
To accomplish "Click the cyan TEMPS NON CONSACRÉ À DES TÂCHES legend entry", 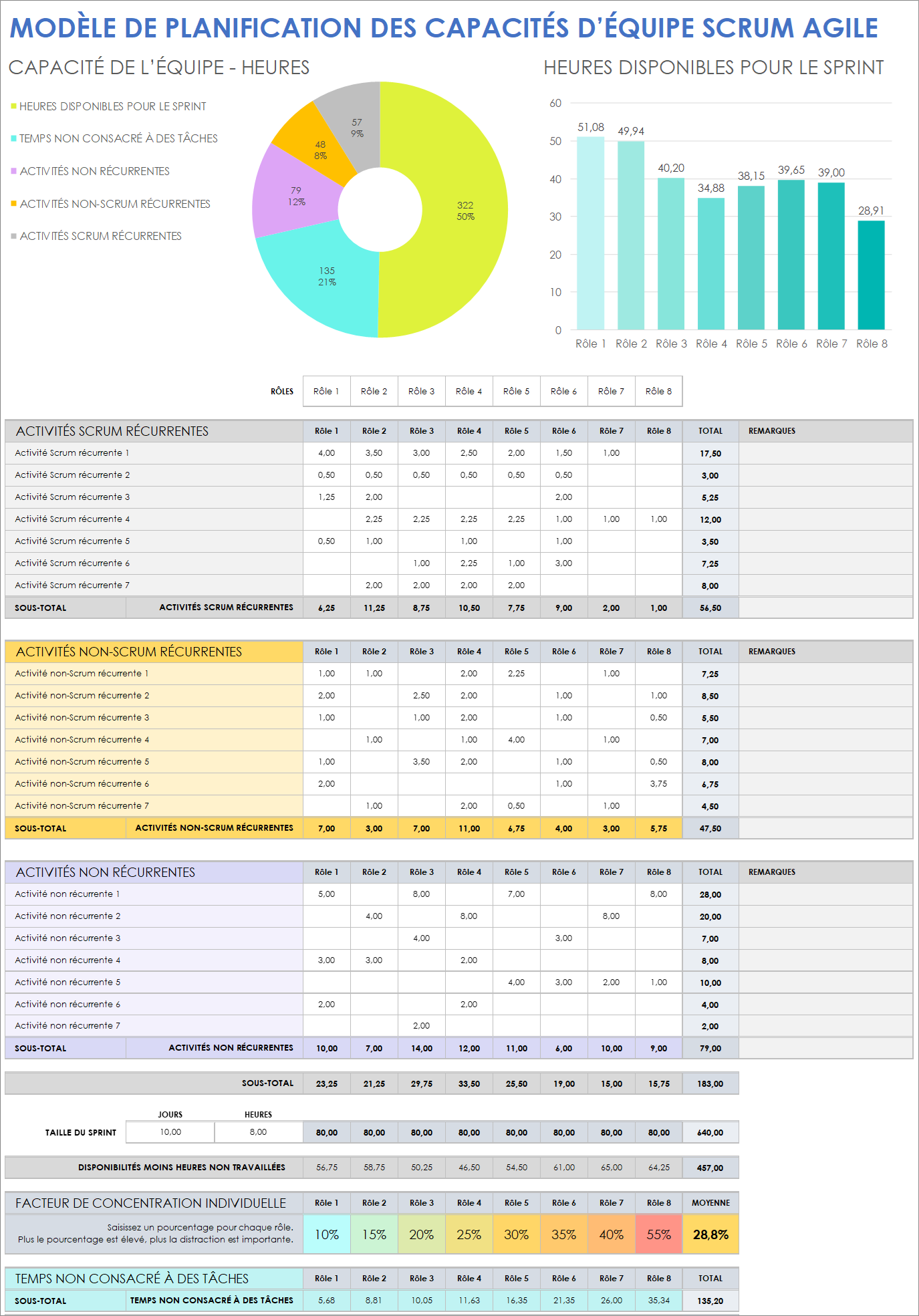I will (114, 138).
